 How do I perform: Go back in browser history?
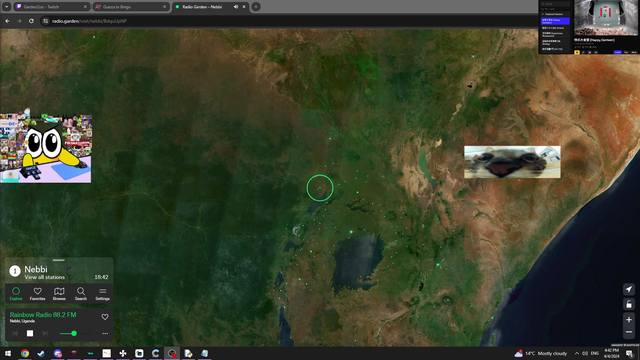tap(7, 21)
